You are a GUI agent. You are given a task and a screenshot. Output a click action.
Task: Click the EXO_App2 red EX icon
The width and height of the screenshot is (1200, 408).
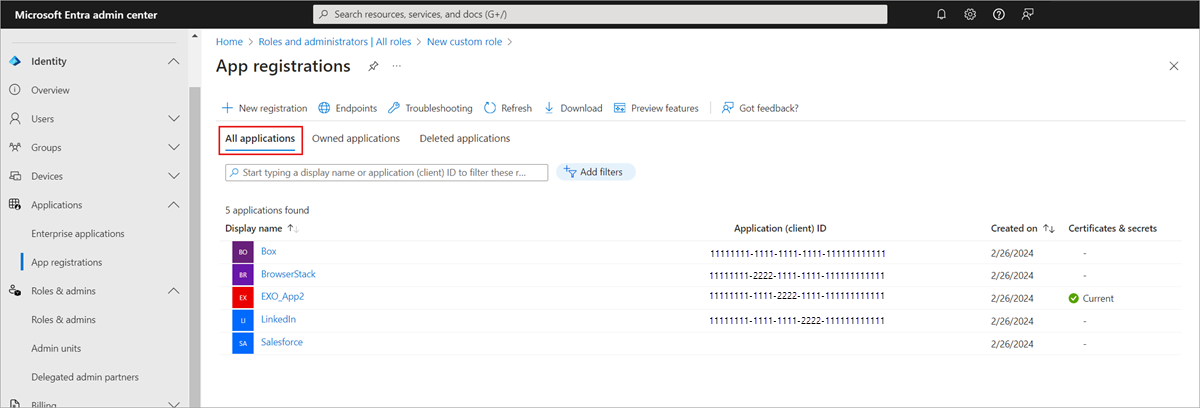click(x=242, y=298)
